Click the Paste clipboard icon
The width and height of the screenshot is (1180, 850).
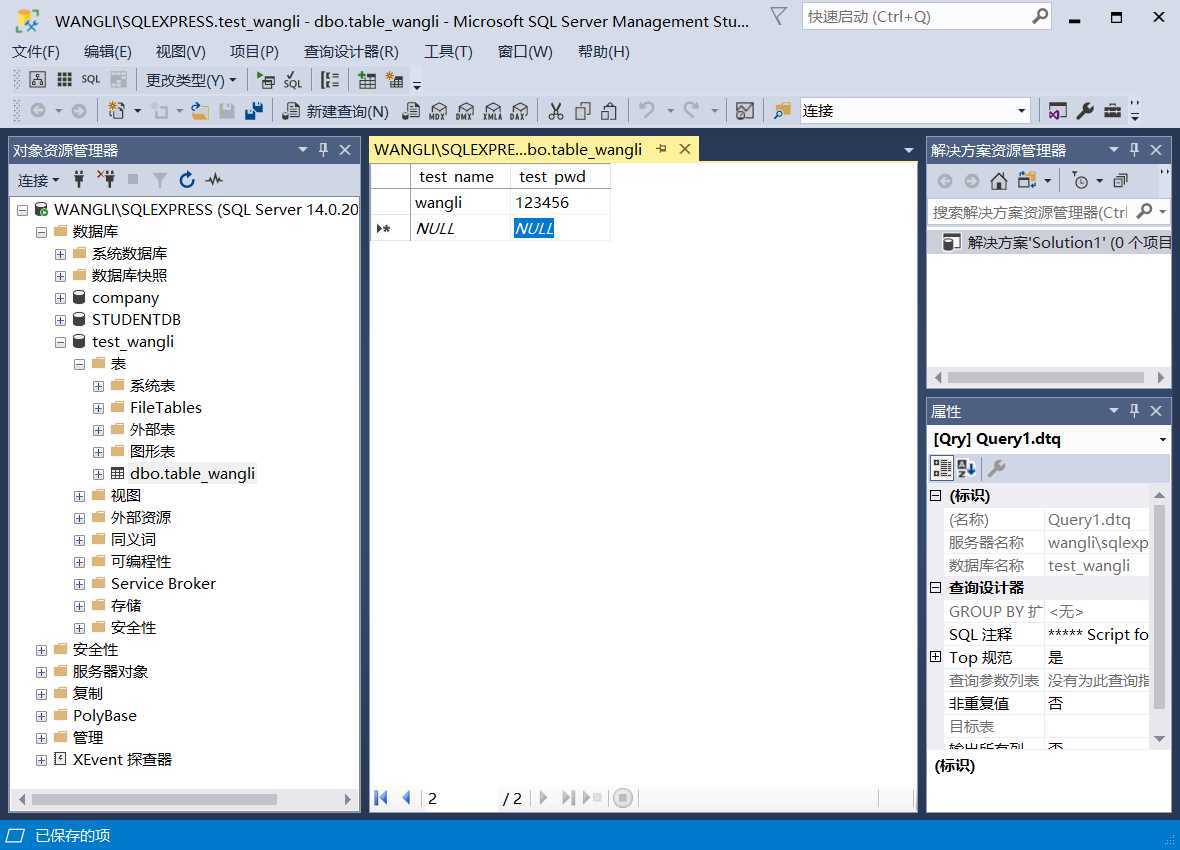coord(610,111)
